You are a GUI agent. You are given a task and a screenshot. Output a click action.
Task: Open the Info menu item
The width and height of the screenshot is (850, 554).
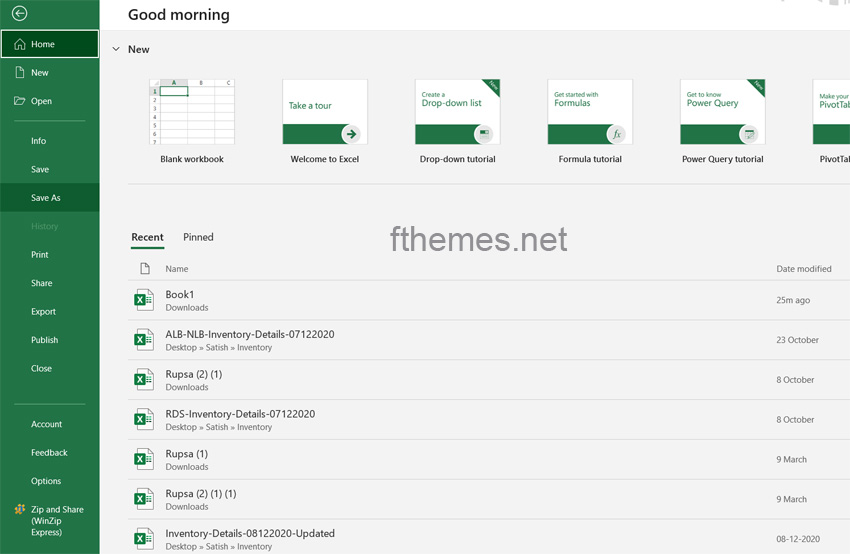49,141
